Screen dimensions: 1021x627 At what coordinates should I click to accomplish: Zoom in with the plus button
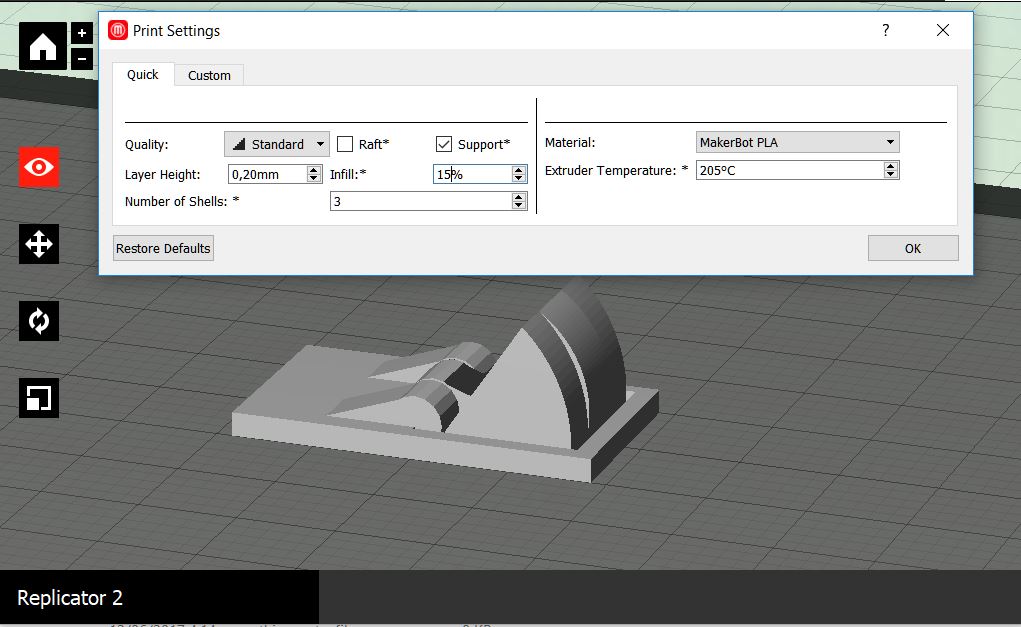pos(82,33)
